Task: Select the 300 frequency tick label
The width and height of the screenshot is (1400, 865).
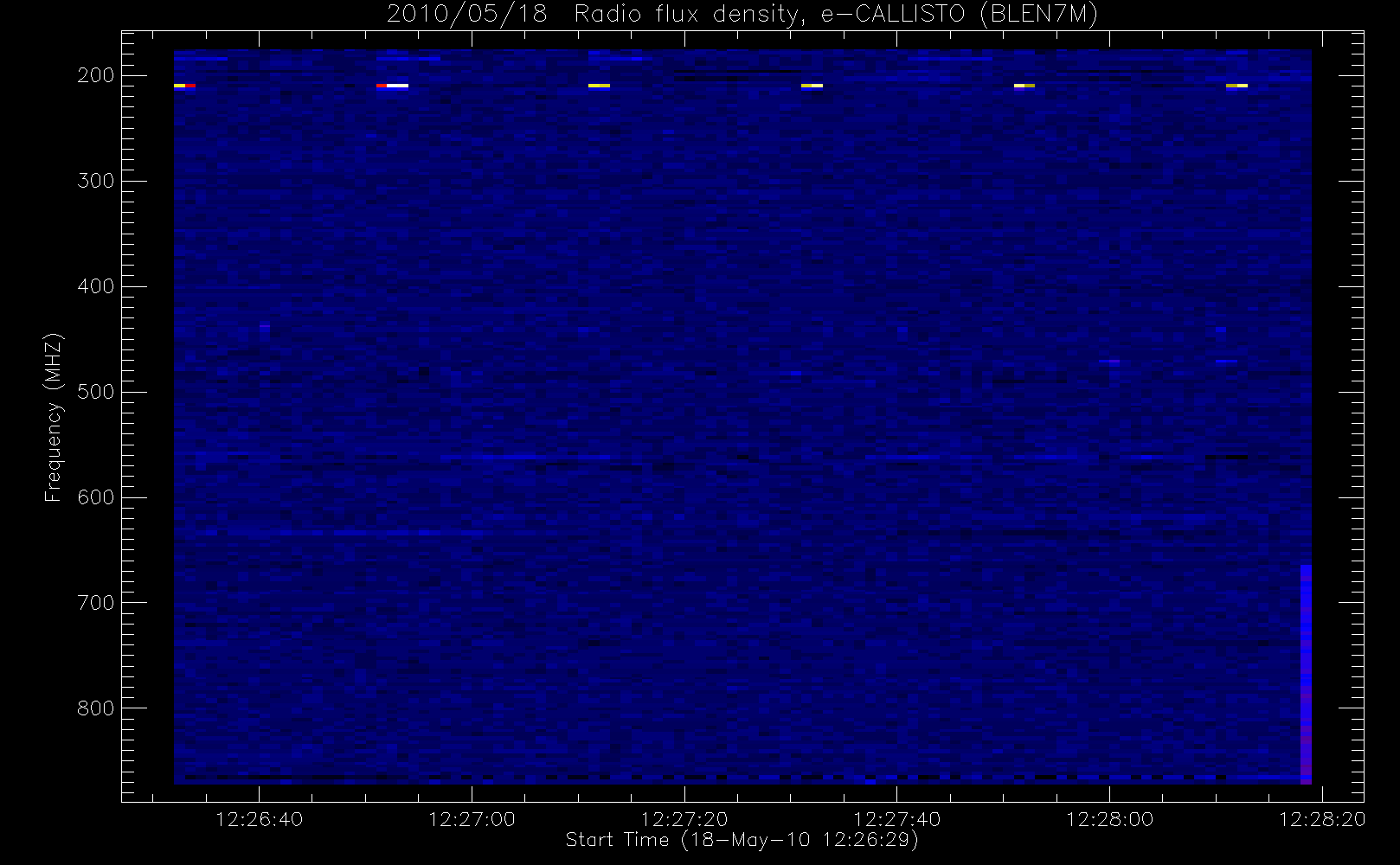Action: click(x=96, y=181)
